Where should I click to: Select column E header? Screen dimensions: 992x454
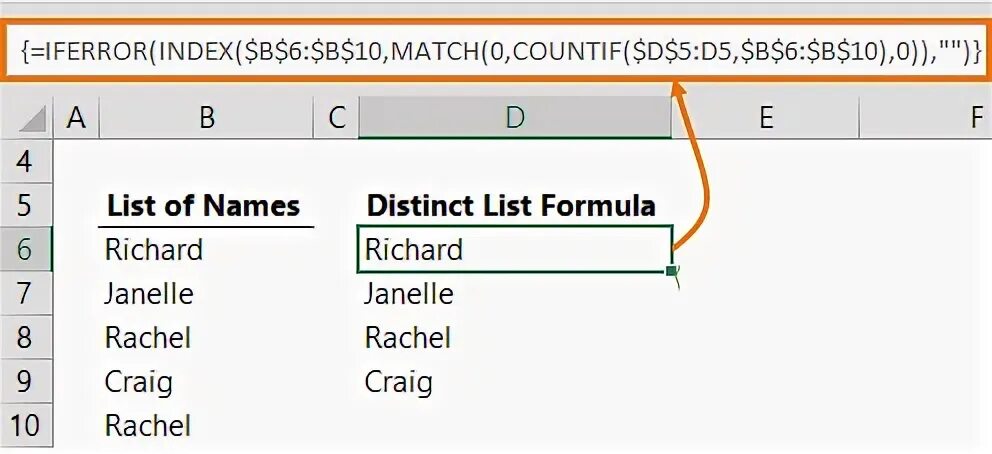tap(765, 119)
